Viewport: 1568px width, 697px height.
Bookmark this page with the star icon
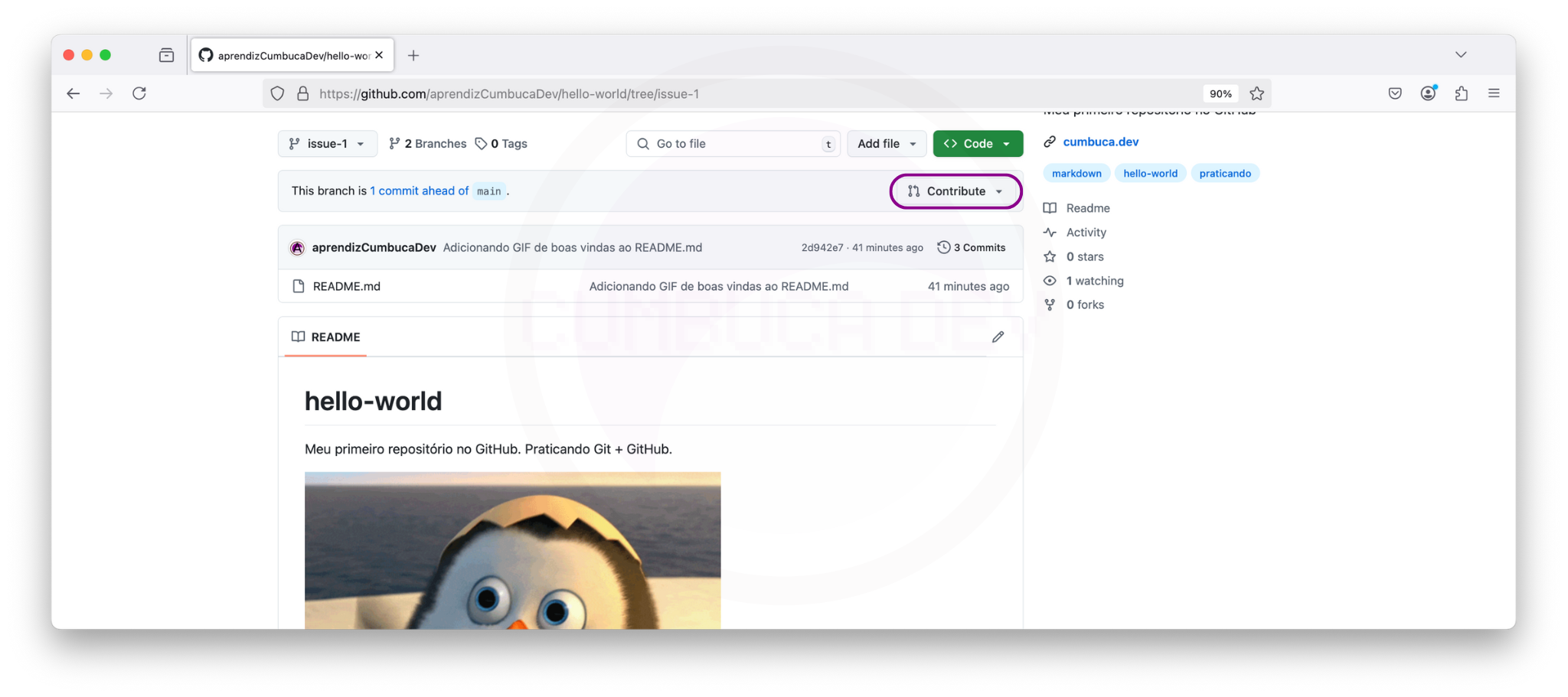(1256, 93)
